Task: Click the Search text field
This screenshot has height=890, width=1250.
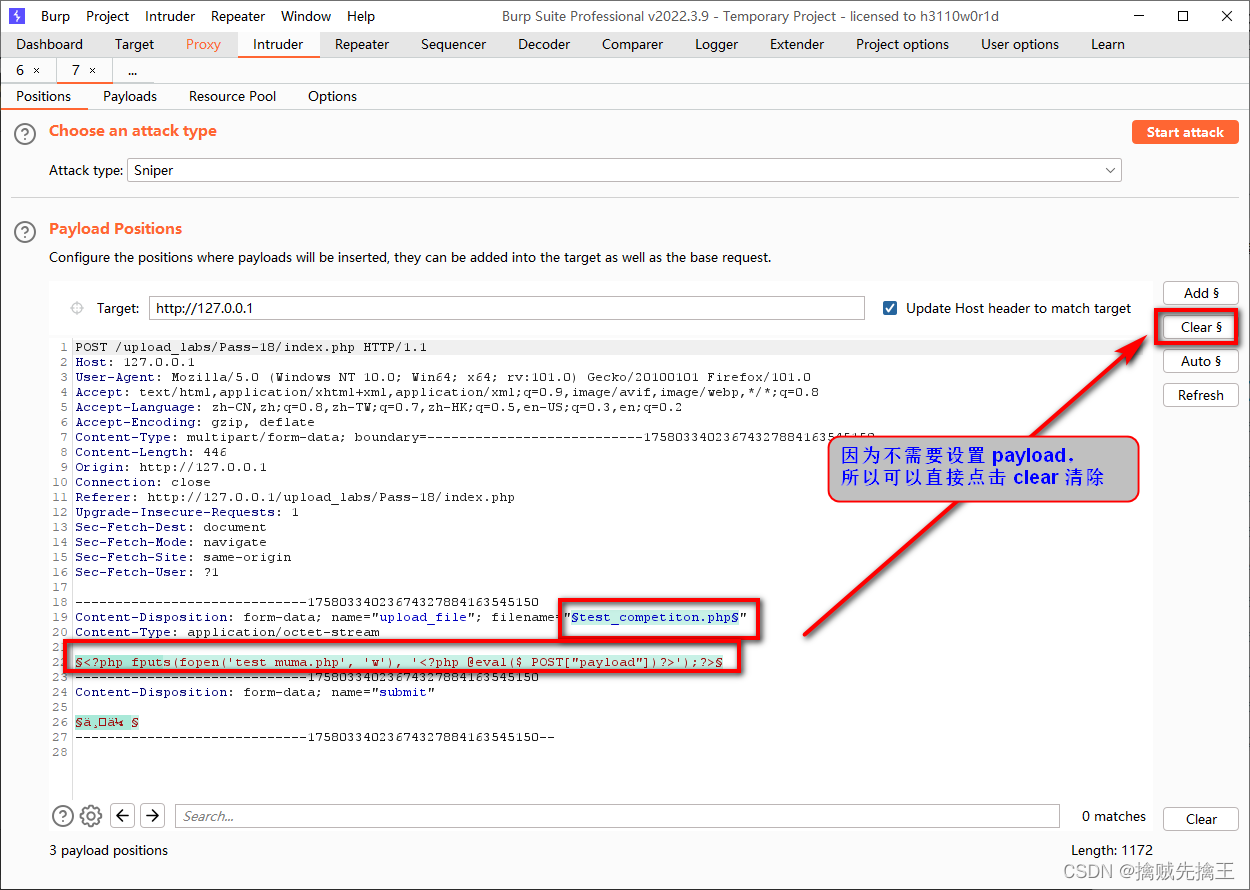Action: pyautogui.click(x=617, y=816)
